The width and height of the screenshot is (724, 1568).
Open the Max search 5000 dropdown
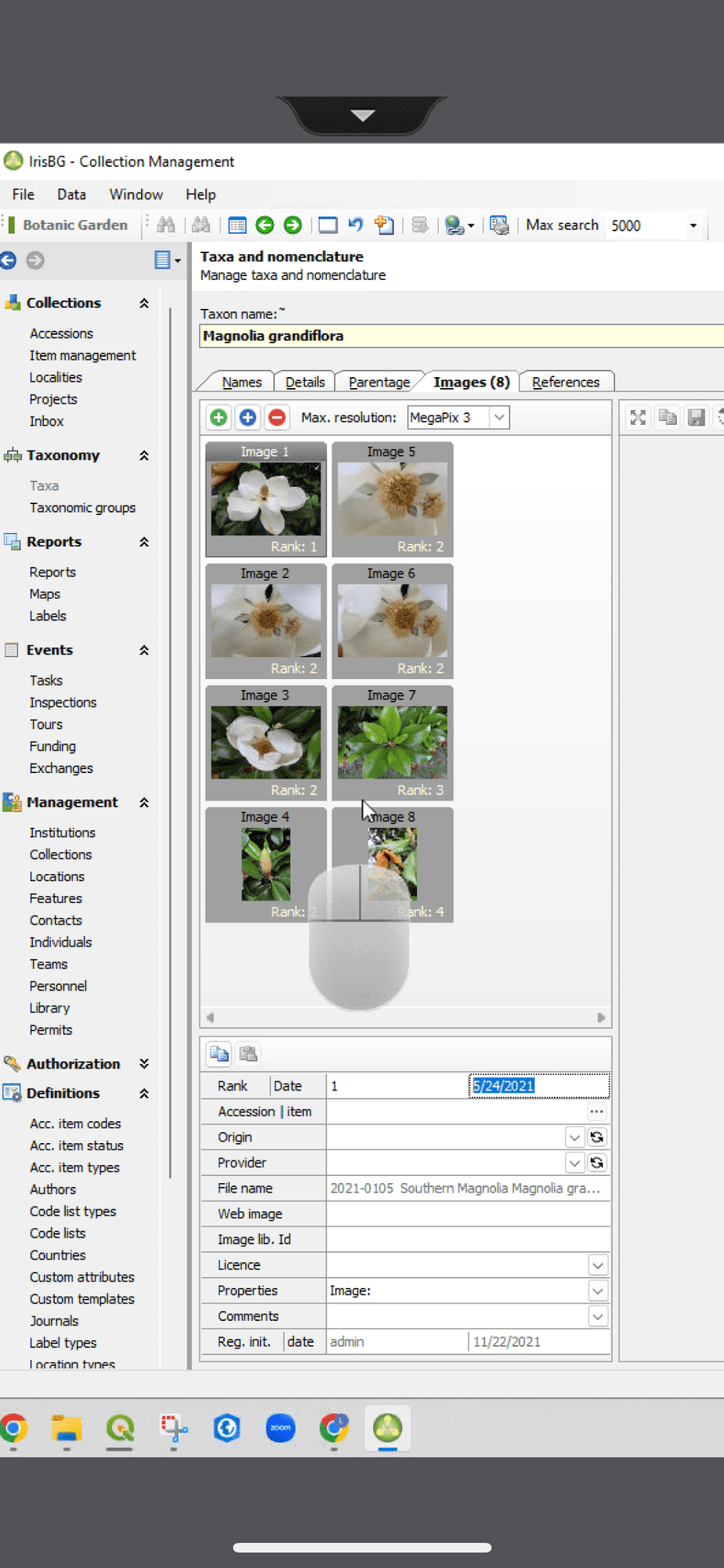point(693,226)
